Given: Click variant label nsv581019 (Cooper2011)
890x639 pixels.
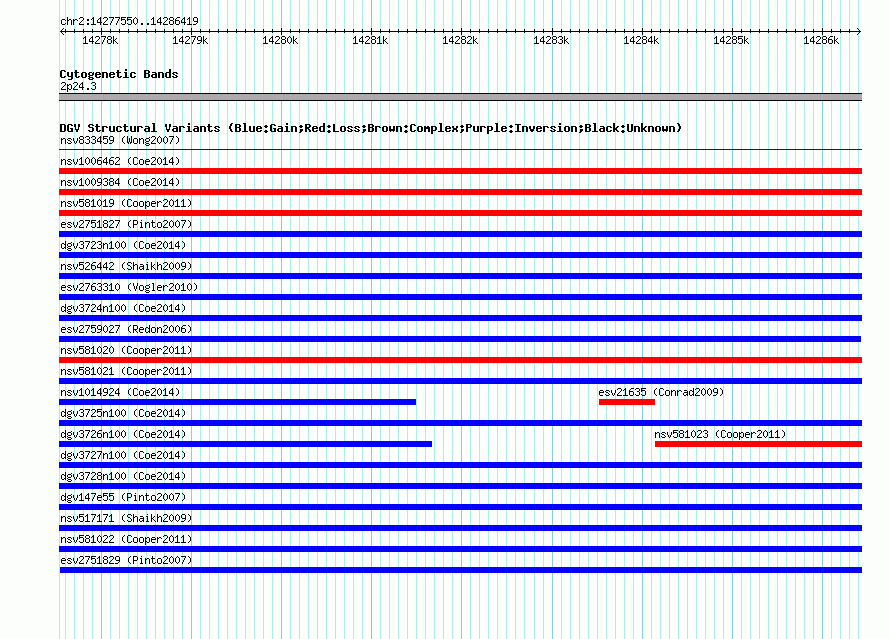Looking at the screenshot, I should [126, 203].
